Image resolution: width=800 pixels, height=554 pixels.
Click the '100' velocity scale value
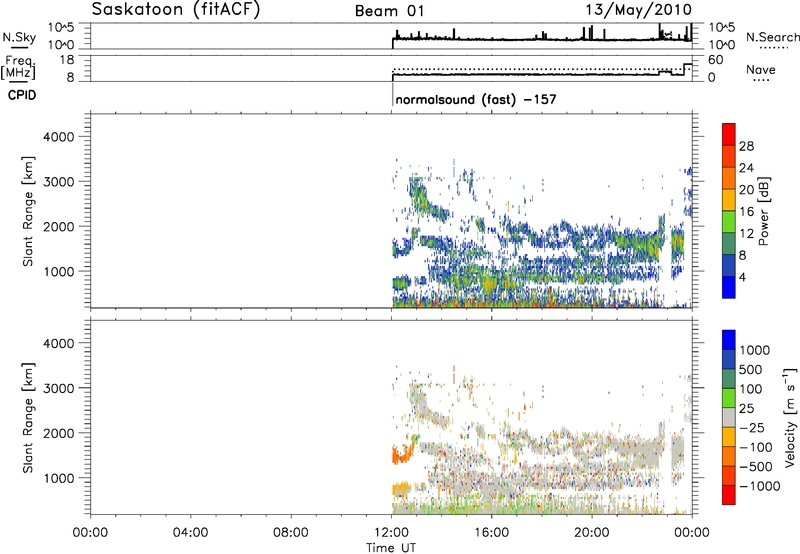pyautogui.click(x=751, y=389)
